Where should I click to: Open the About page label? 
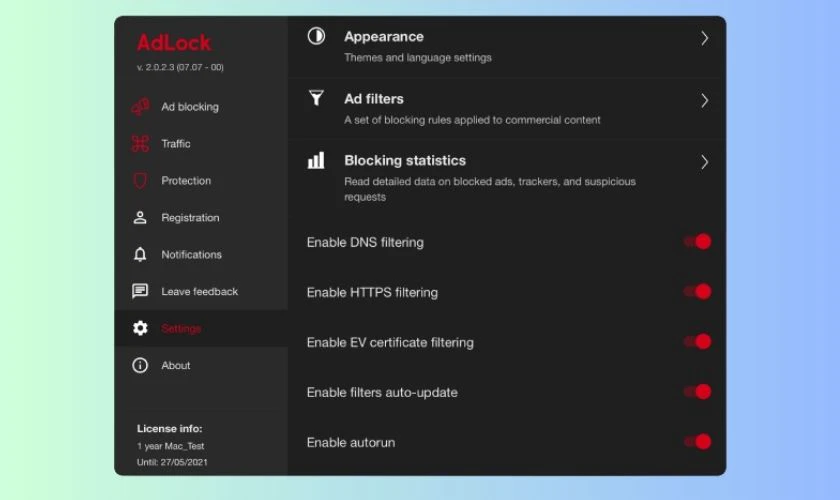click(x=176, y=365)
